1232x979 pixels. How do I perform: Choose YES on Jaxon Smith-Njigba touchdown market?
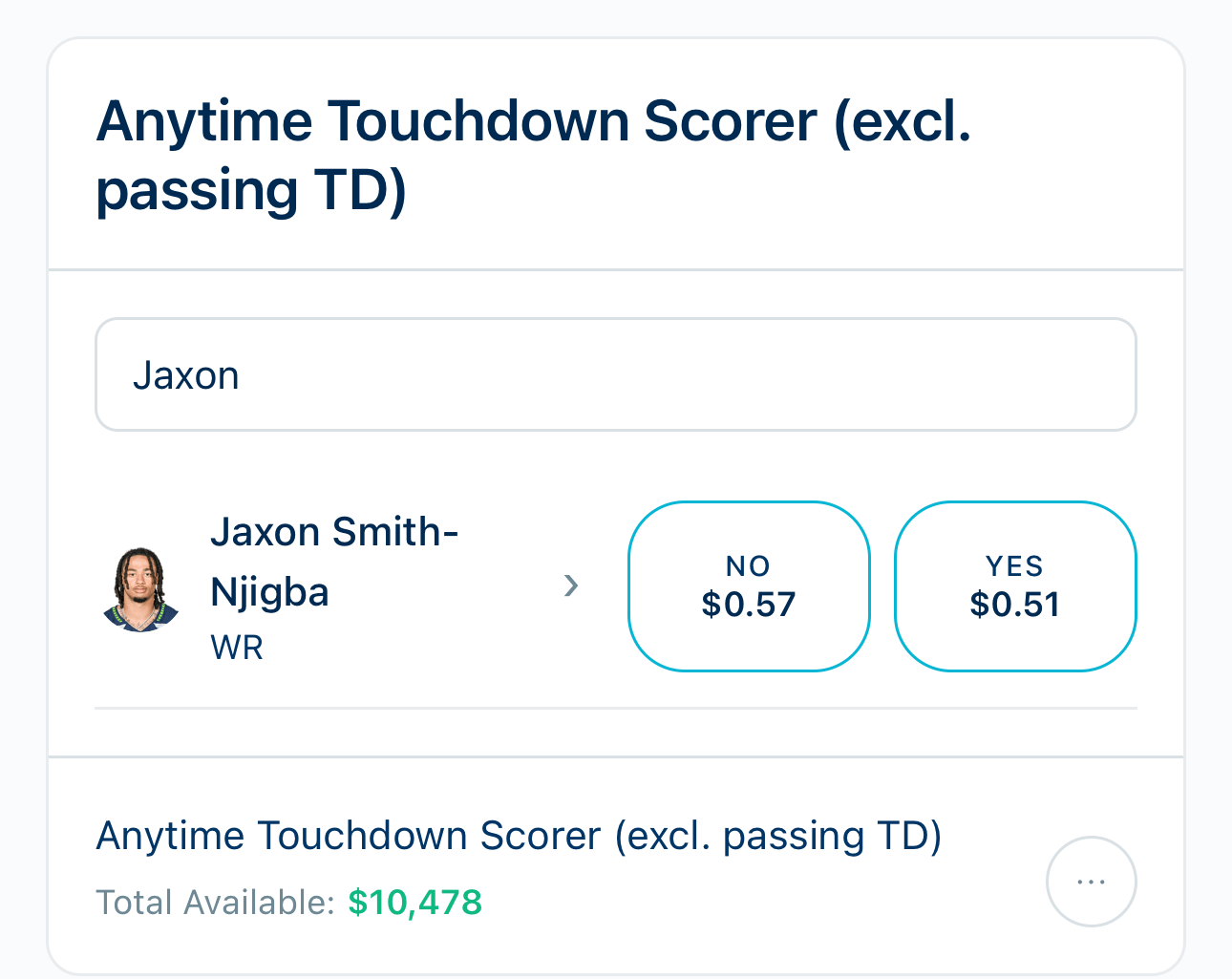point(1014,585)
